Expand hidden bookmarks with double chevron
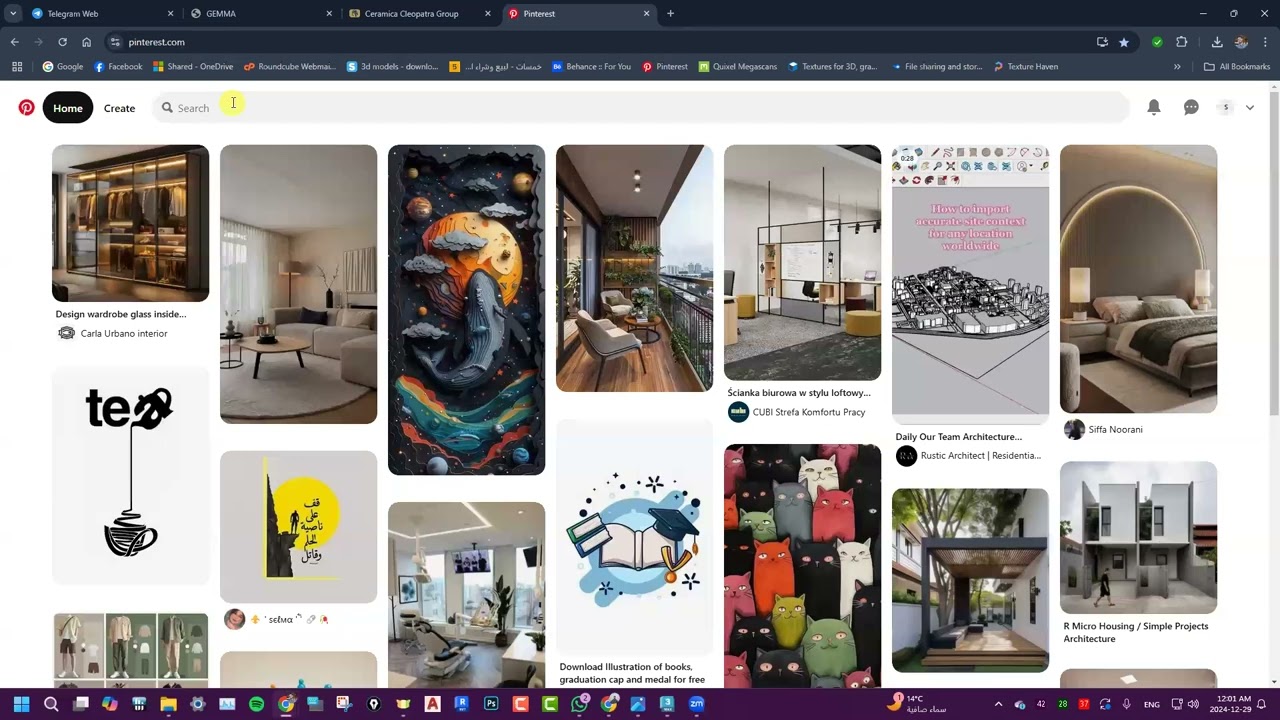The image size is (1280, 720). click(1177, 67)
